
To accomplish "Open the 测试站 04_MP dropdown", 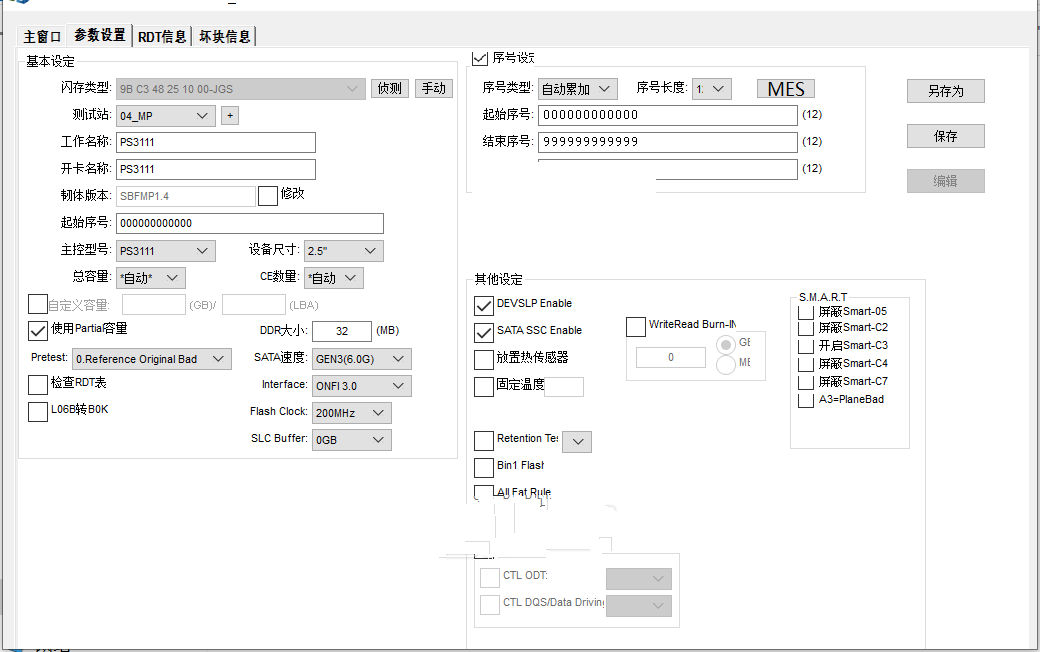I will point(166,116).
